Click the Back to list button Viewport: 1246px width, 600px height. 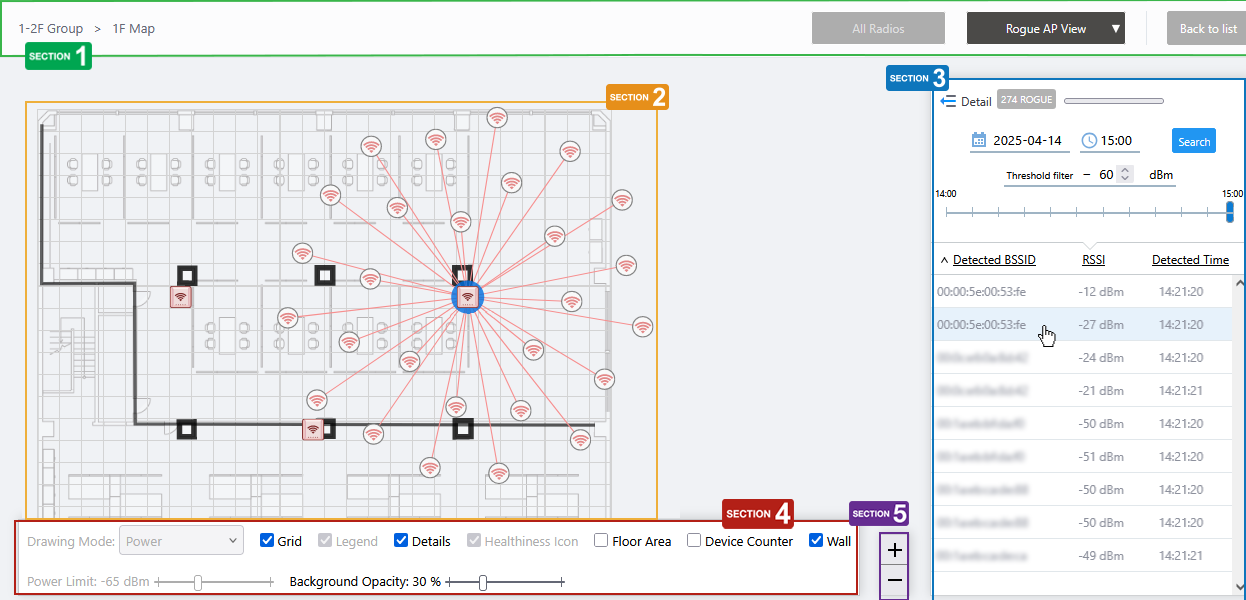pos(1207,29)
